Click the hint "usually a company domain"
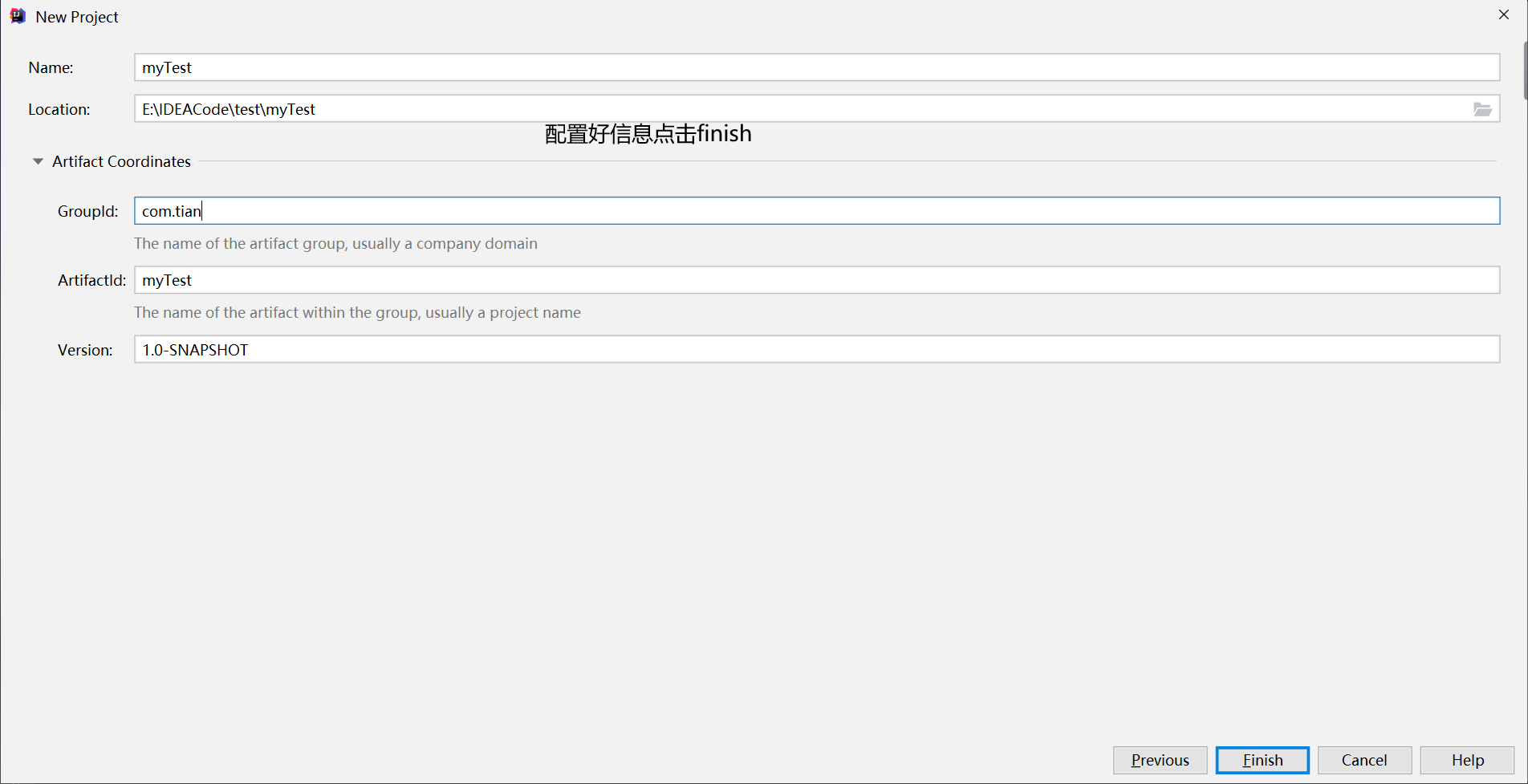Screen dimensions: 1528x784 445,243
